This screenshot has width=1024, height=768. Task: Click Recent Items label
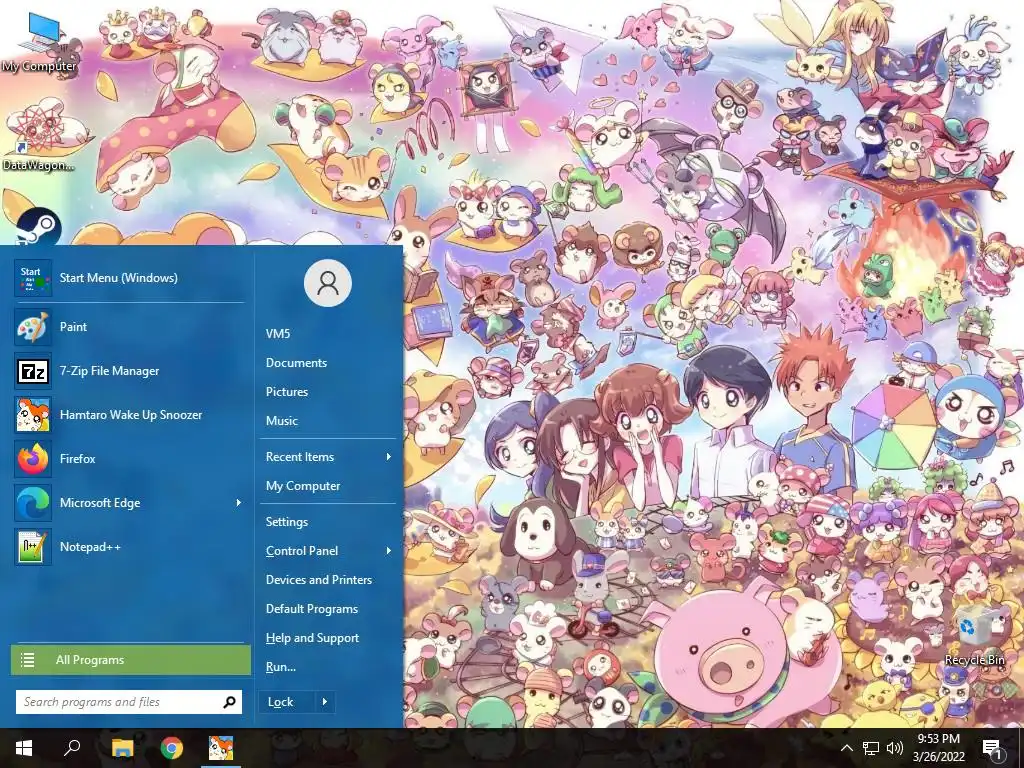[300, 456]
